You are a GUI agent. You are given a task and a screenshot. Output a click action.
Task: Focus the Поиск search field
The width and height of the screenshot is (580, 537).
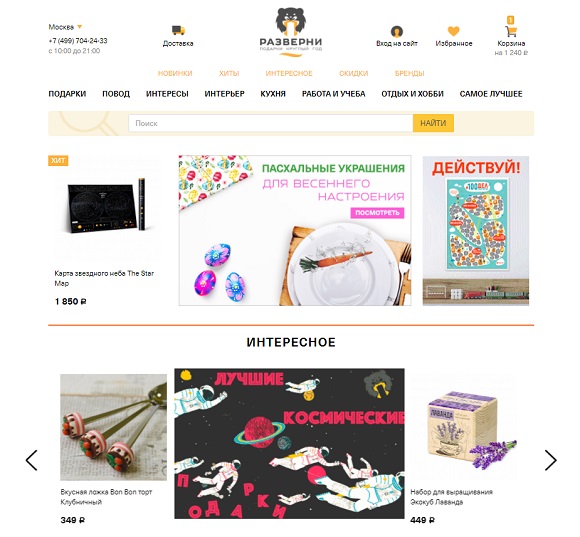click(271, 123)
